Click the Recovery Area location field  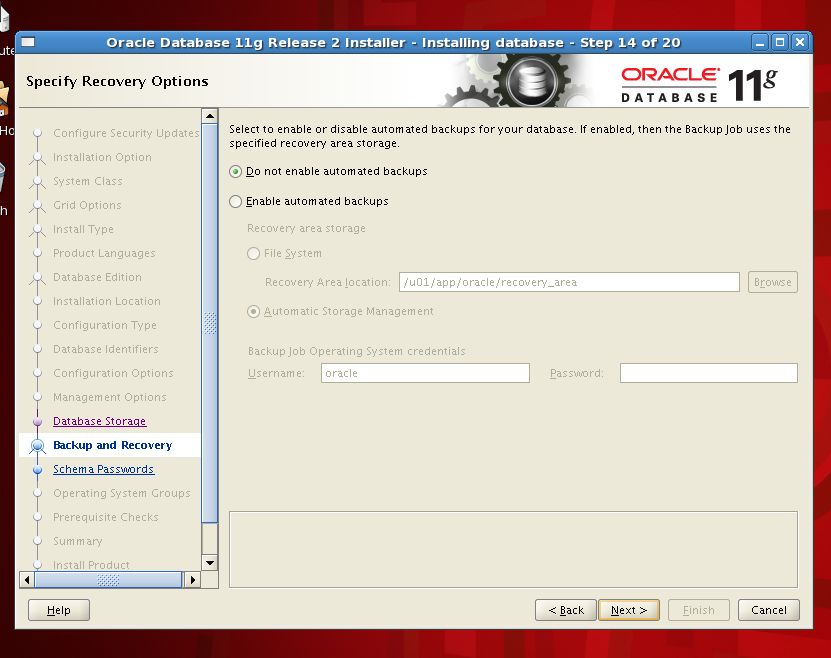pyautogui.click(x=568, y=282)
